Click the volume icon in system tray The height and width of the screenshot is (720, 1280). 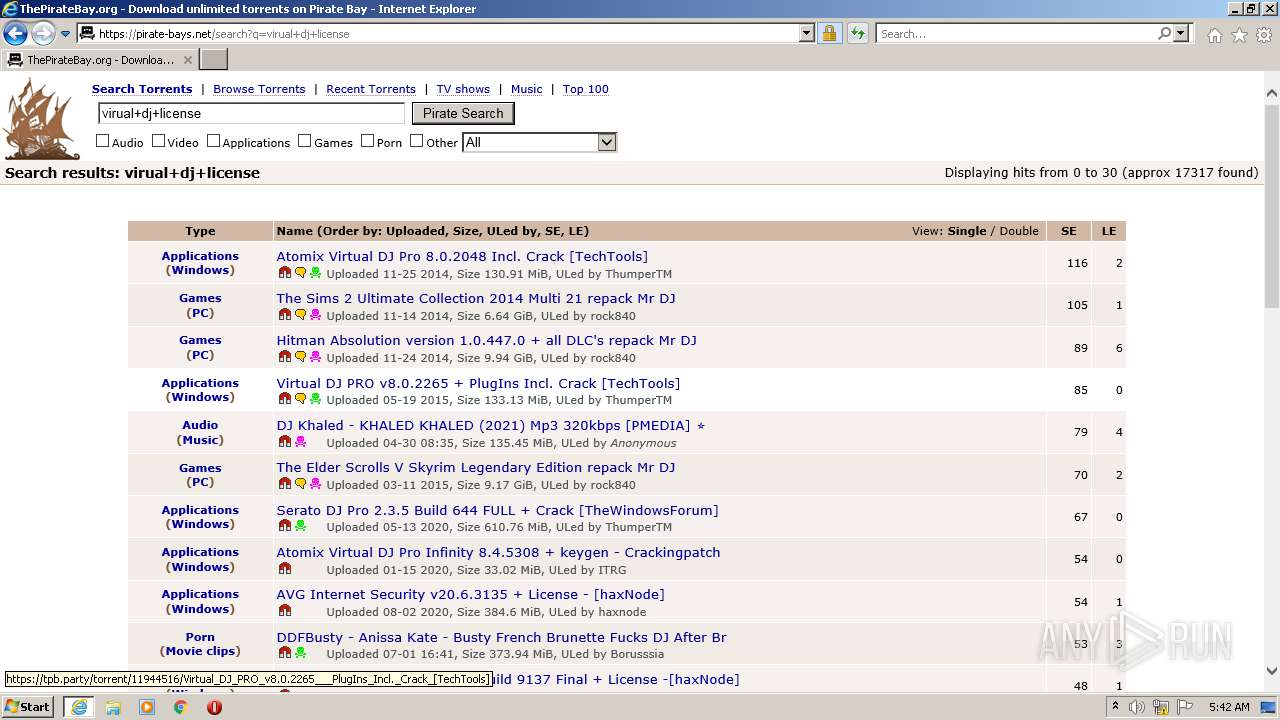click(x=1137, y=707)
